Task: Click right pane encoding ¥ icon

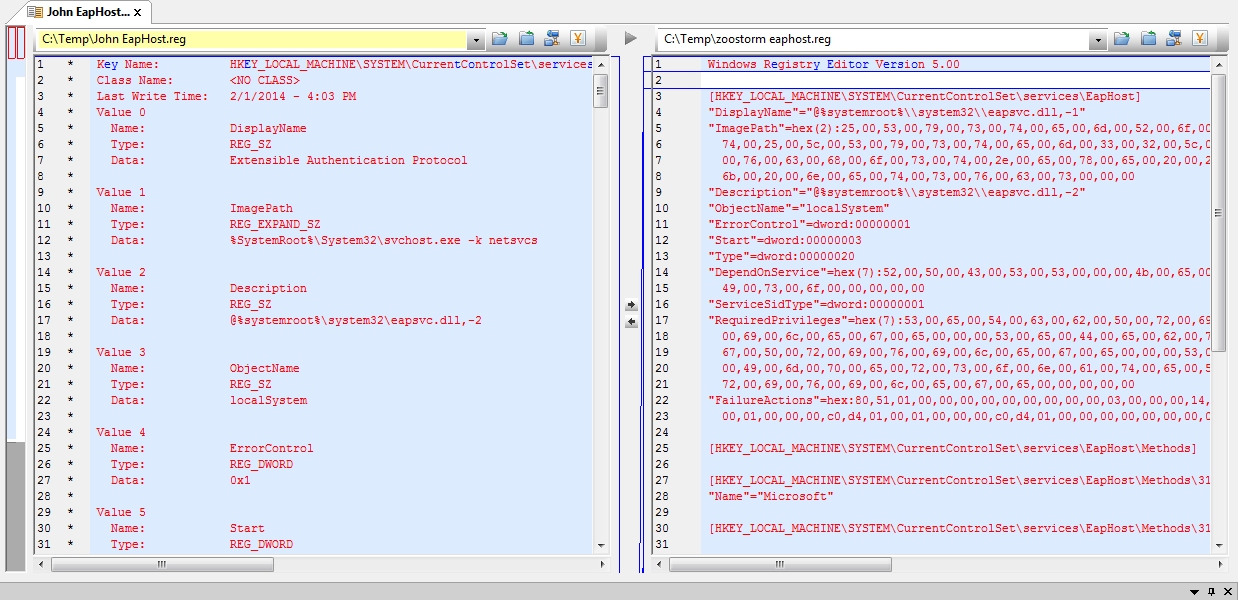Action: coord(1199,39)
